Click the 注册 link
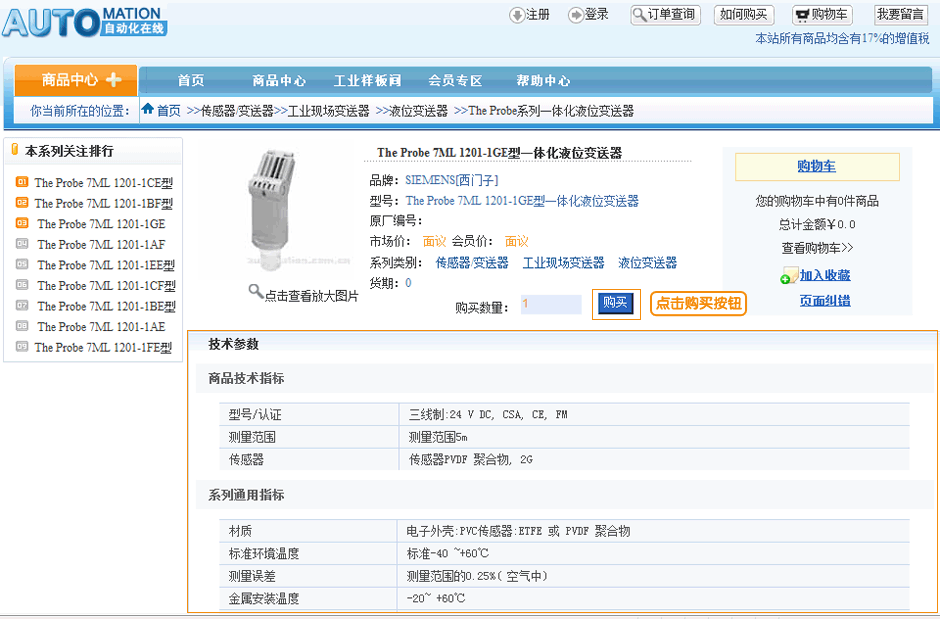Viewport: 940px width, 619px height. pos(538,15)
